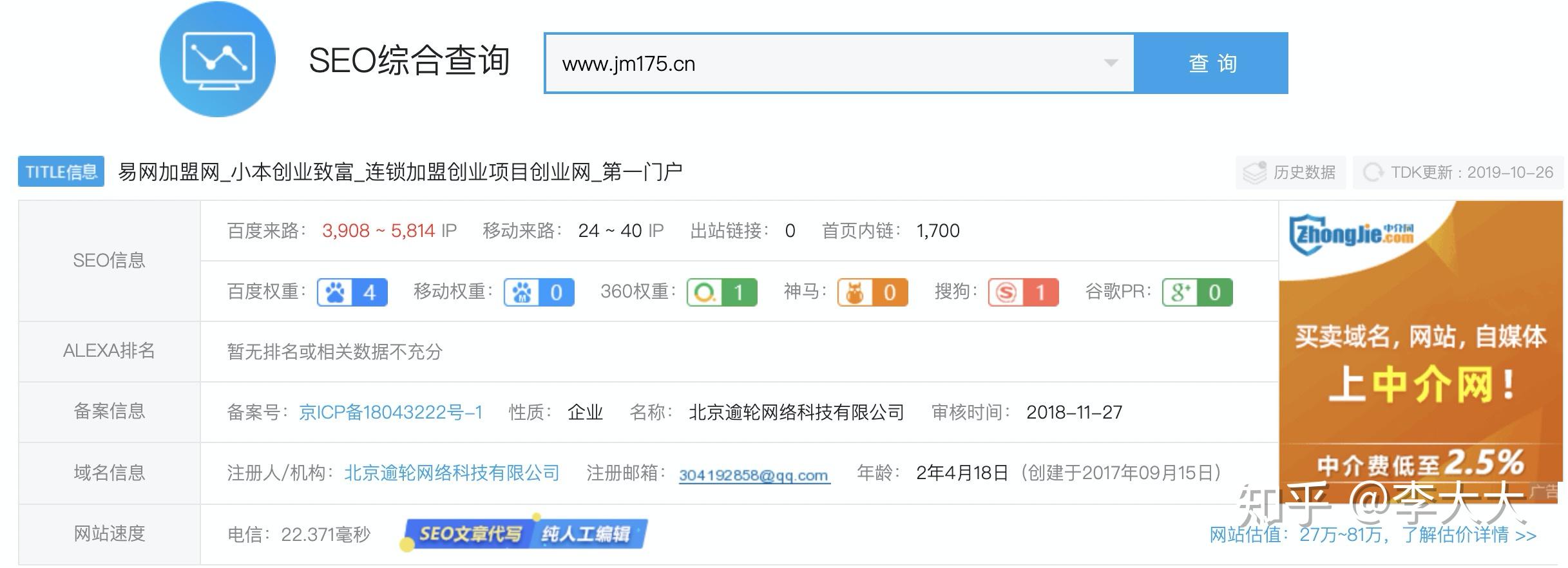Click the 域名信息 row header
The image size is (1568, 568).
[109, 473]
